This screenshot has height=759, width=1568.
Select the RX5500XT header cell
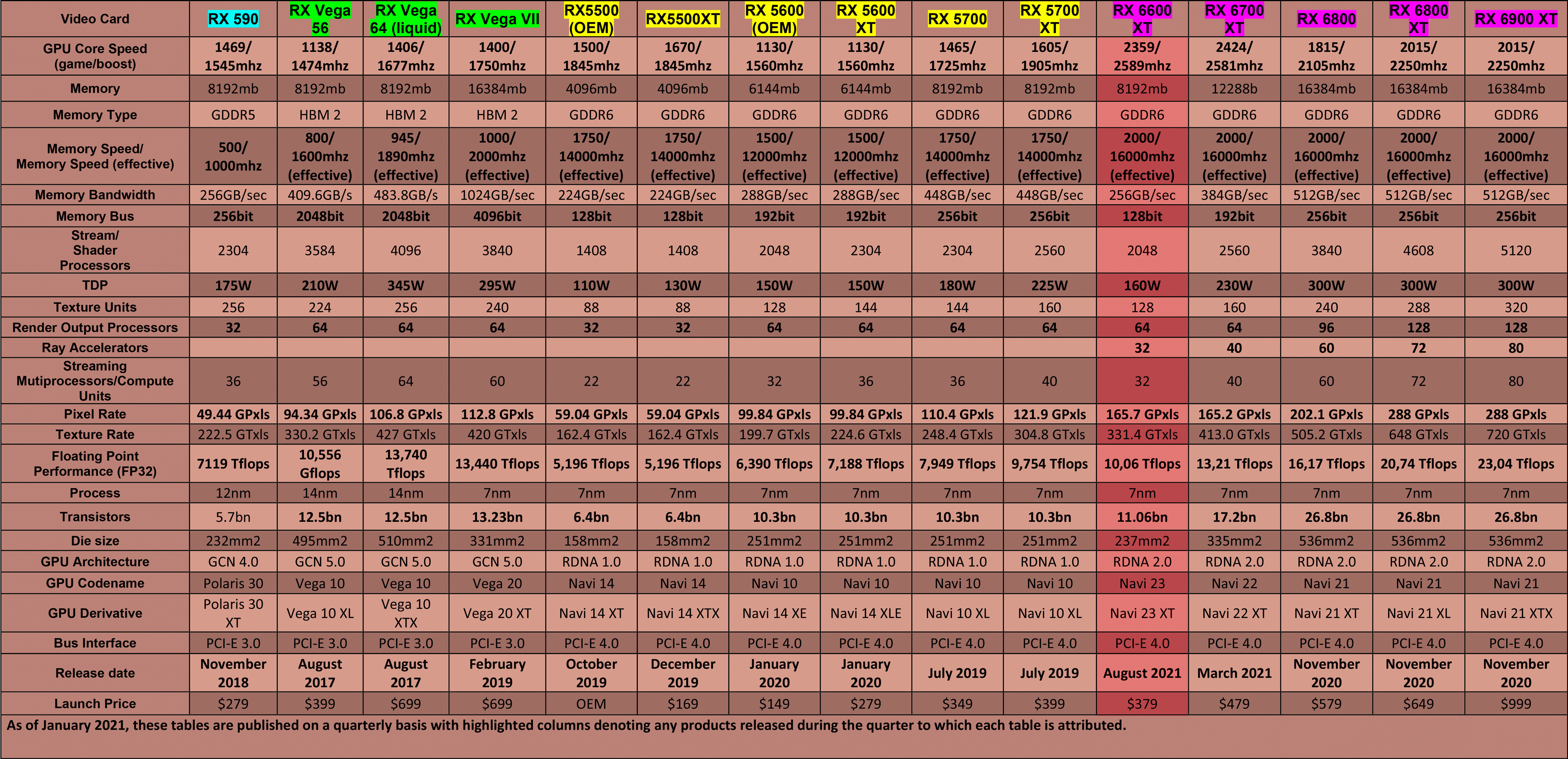tap(683, 19)
